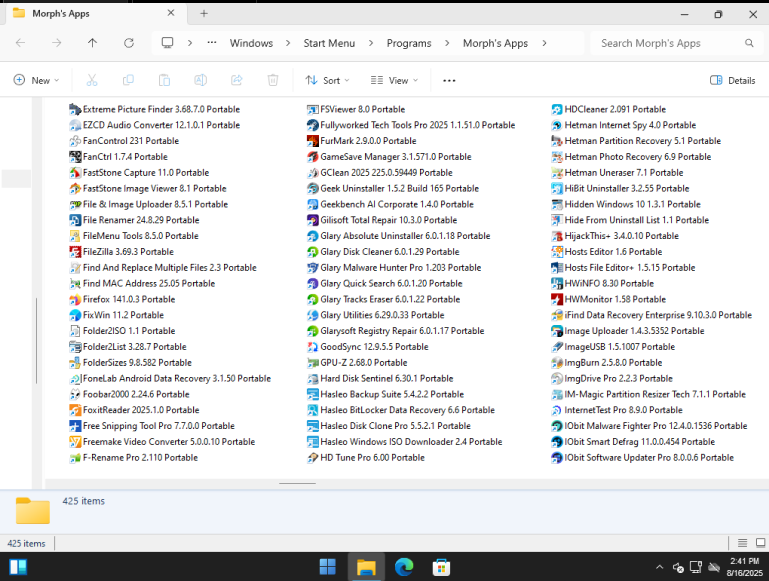Expand chevron after Start Menu breadcrumb
The width and height of the screenshot is (769, 581).
pos(371,43)
